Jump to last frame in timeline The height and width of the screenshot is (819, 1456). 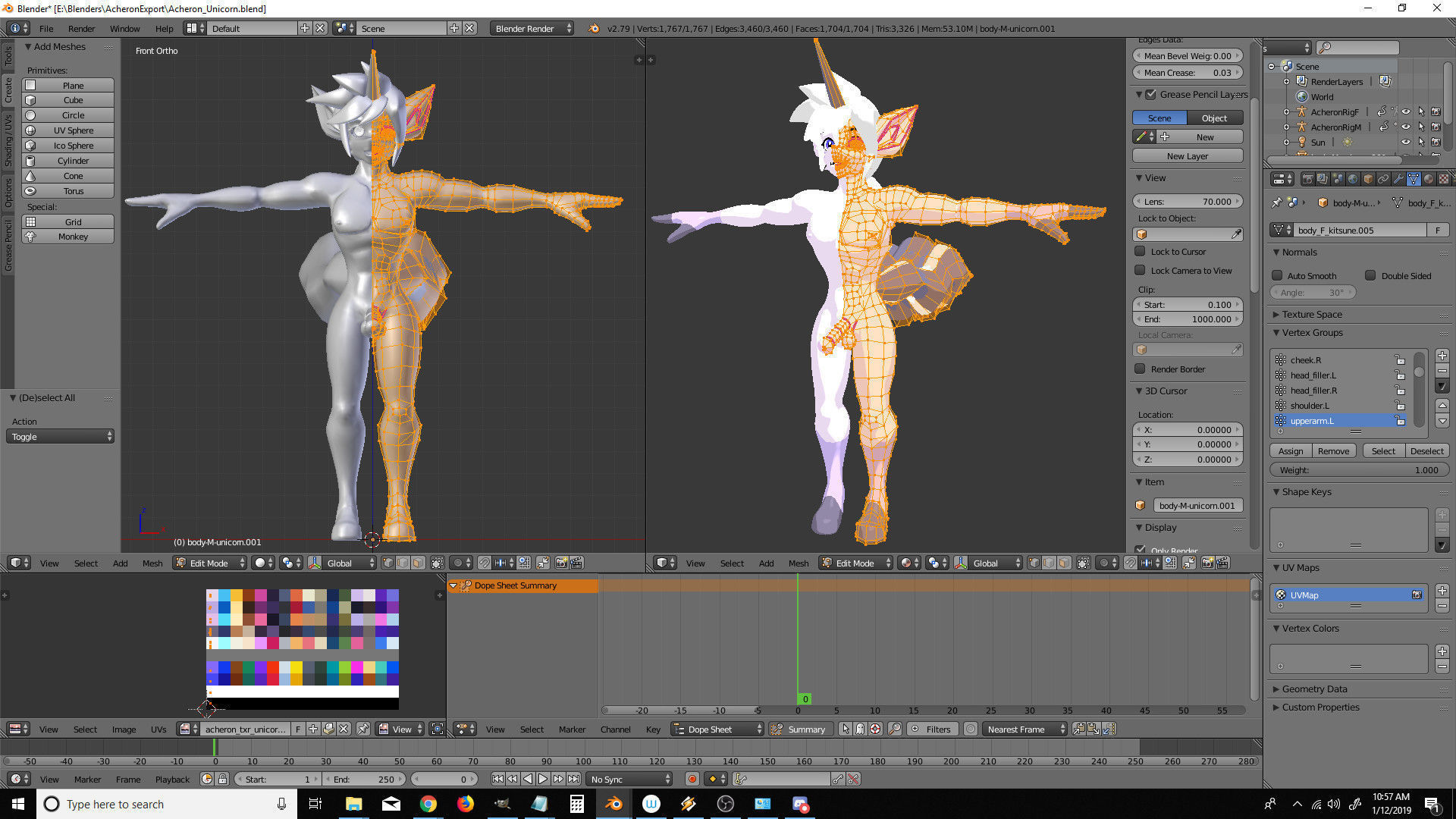[574, 779]
